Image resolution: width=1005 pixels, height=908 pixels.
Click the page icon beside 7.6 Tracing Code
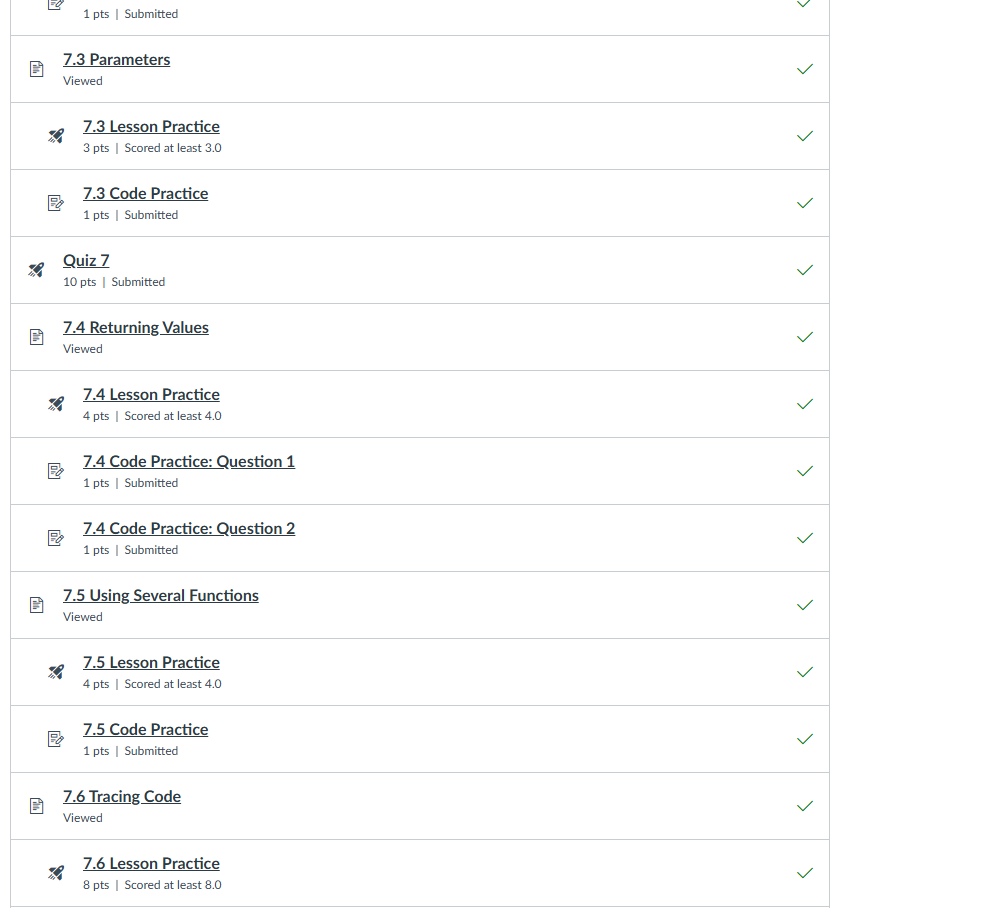pos(37,806)
